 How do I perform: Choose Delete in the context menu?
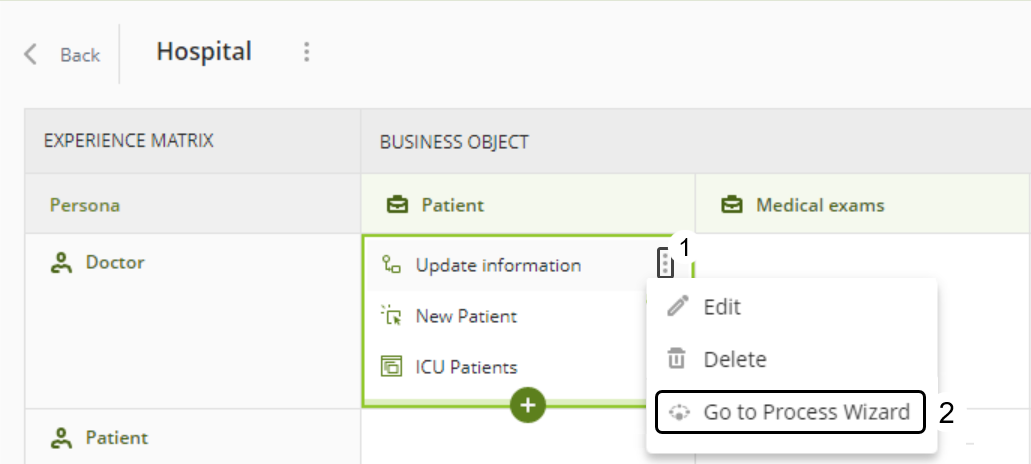[735, 359]
